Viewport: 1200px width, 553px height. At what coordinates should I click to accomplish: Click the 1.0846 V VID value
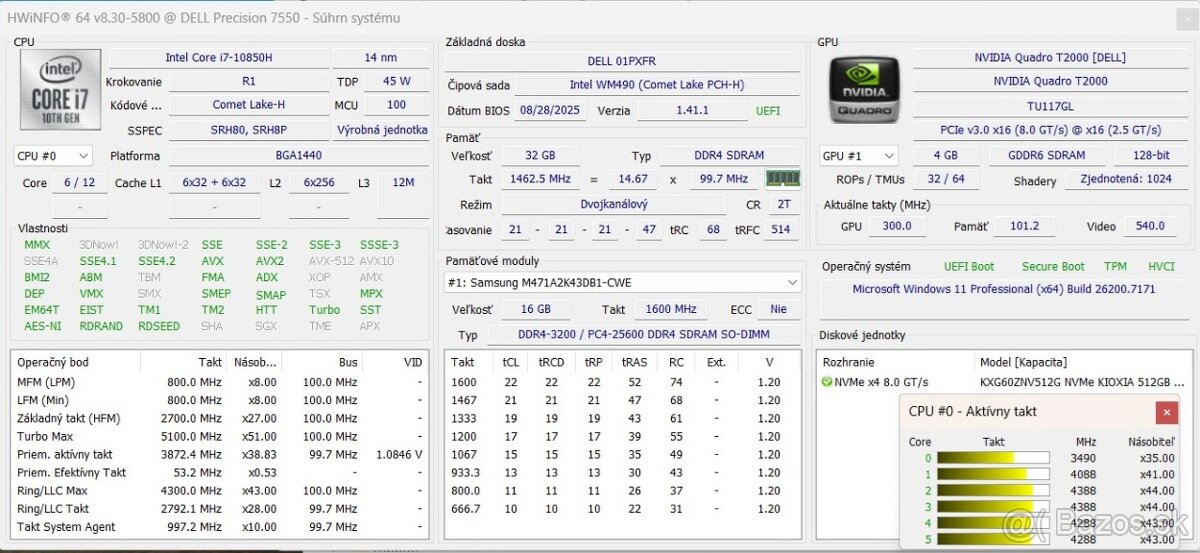[398, 454]
